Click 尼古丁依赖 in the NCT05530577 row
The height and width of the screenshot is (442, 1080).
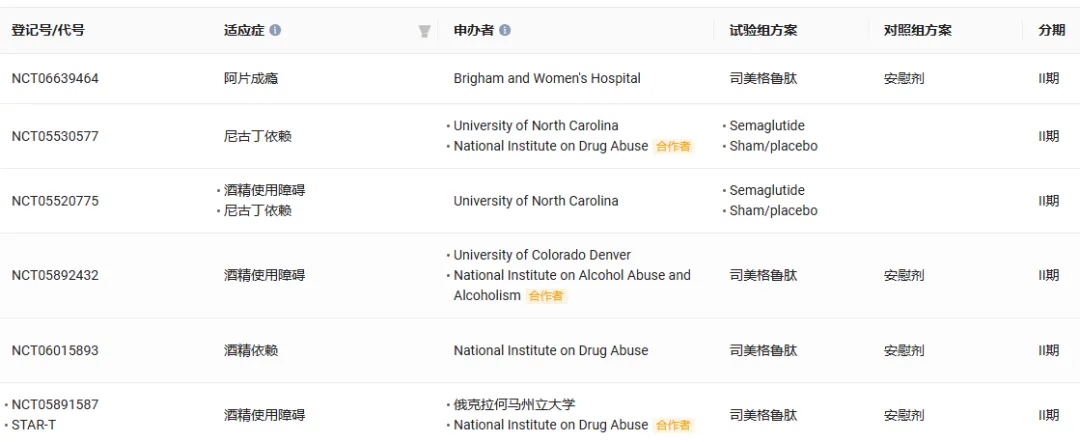click(x=258, y=136)
